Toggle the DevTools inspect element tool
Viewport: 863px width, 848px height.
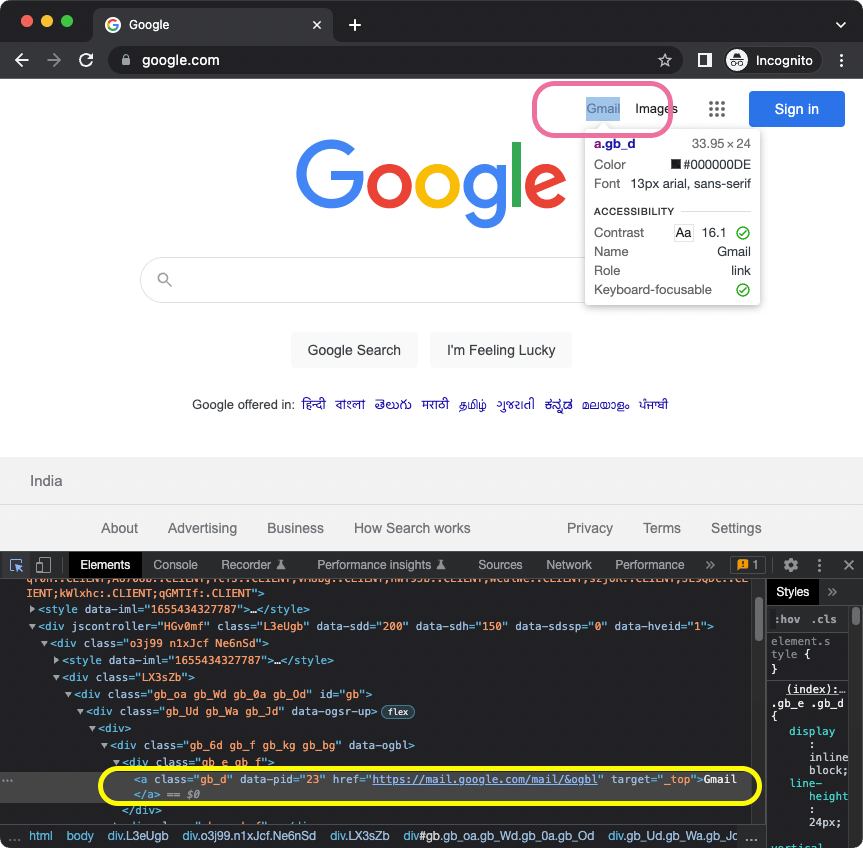click(x=17, y=565)
